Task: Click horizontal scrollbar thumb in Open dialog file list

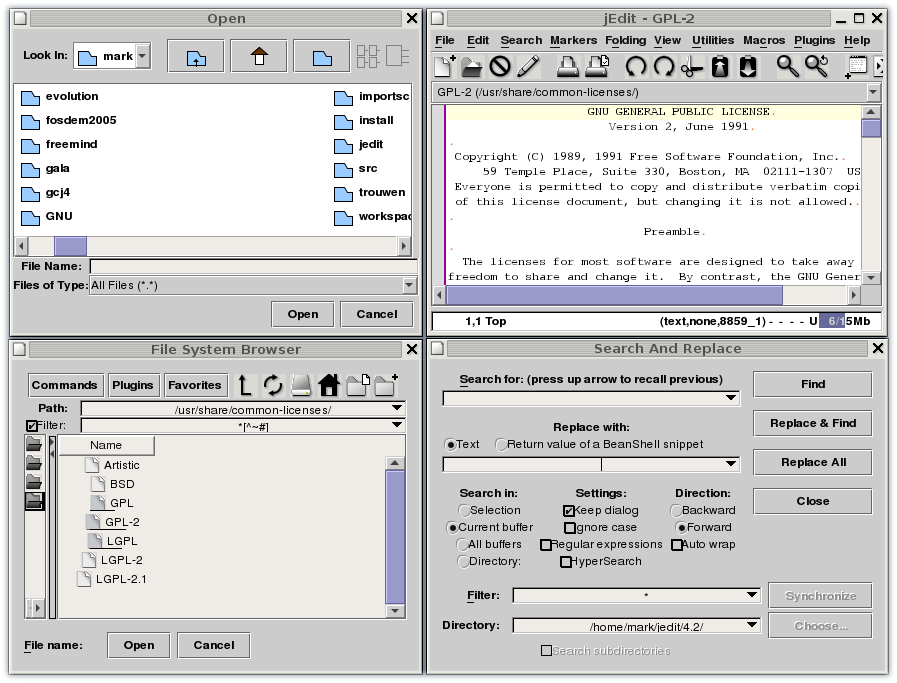Action: [70, 246]
